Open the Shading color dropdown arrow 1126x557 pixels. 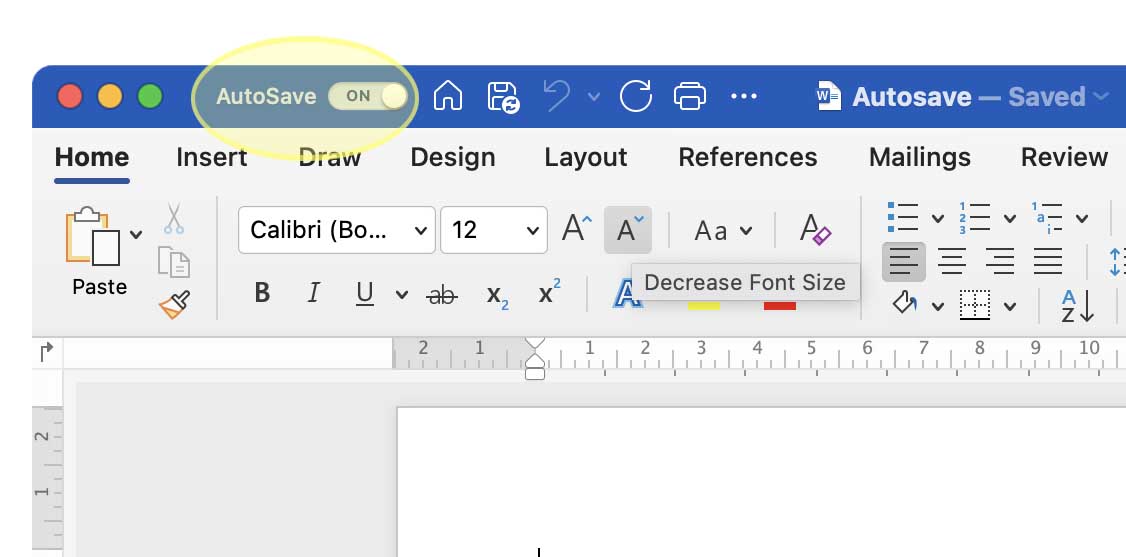pos(937,306)
